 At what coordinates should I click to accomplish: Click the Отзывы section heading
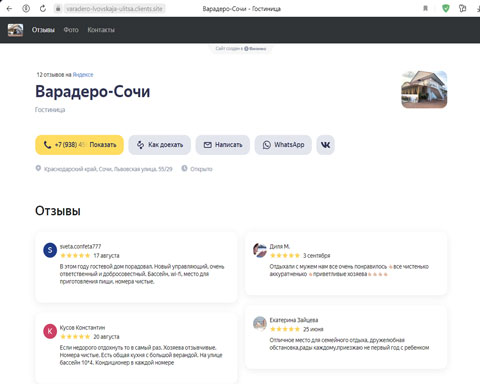58,211
